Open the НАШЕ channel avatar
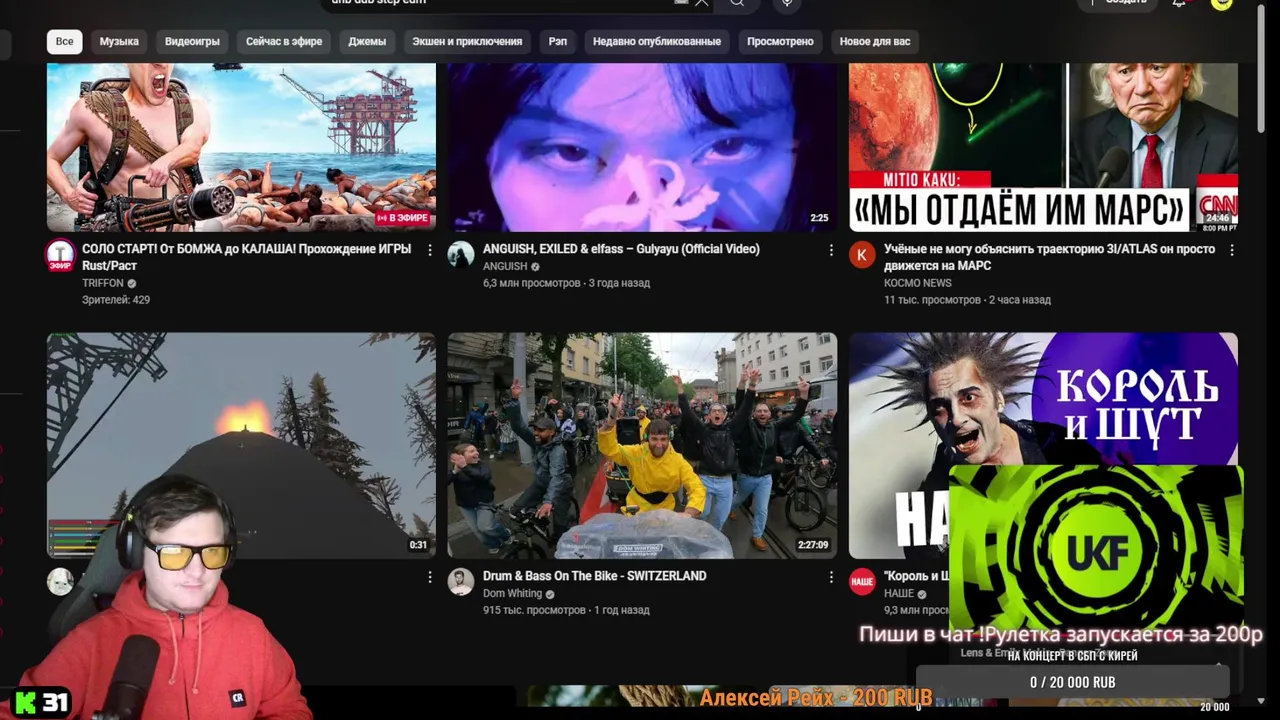 [x=862, y=581]
